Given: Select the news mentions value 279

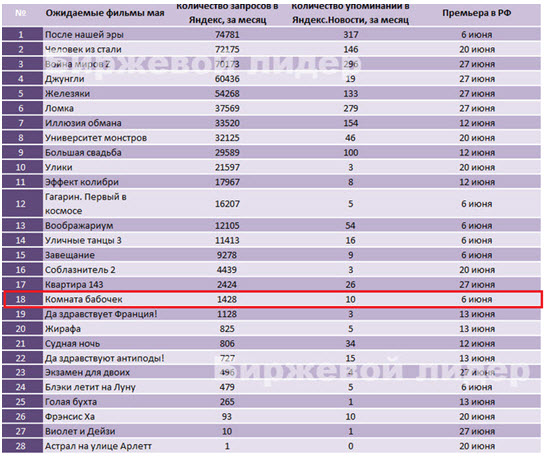Looking at the screenshot, I should point(351,108).
